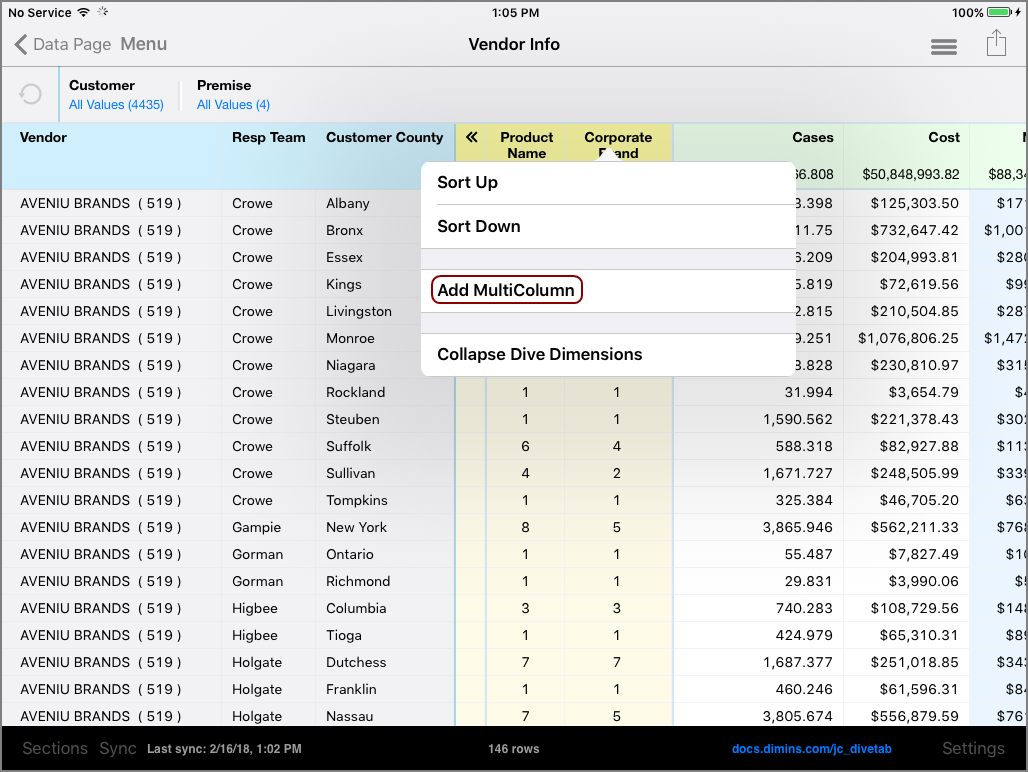
Task: Open the share/export menu
Action: (x=996, y=44)
